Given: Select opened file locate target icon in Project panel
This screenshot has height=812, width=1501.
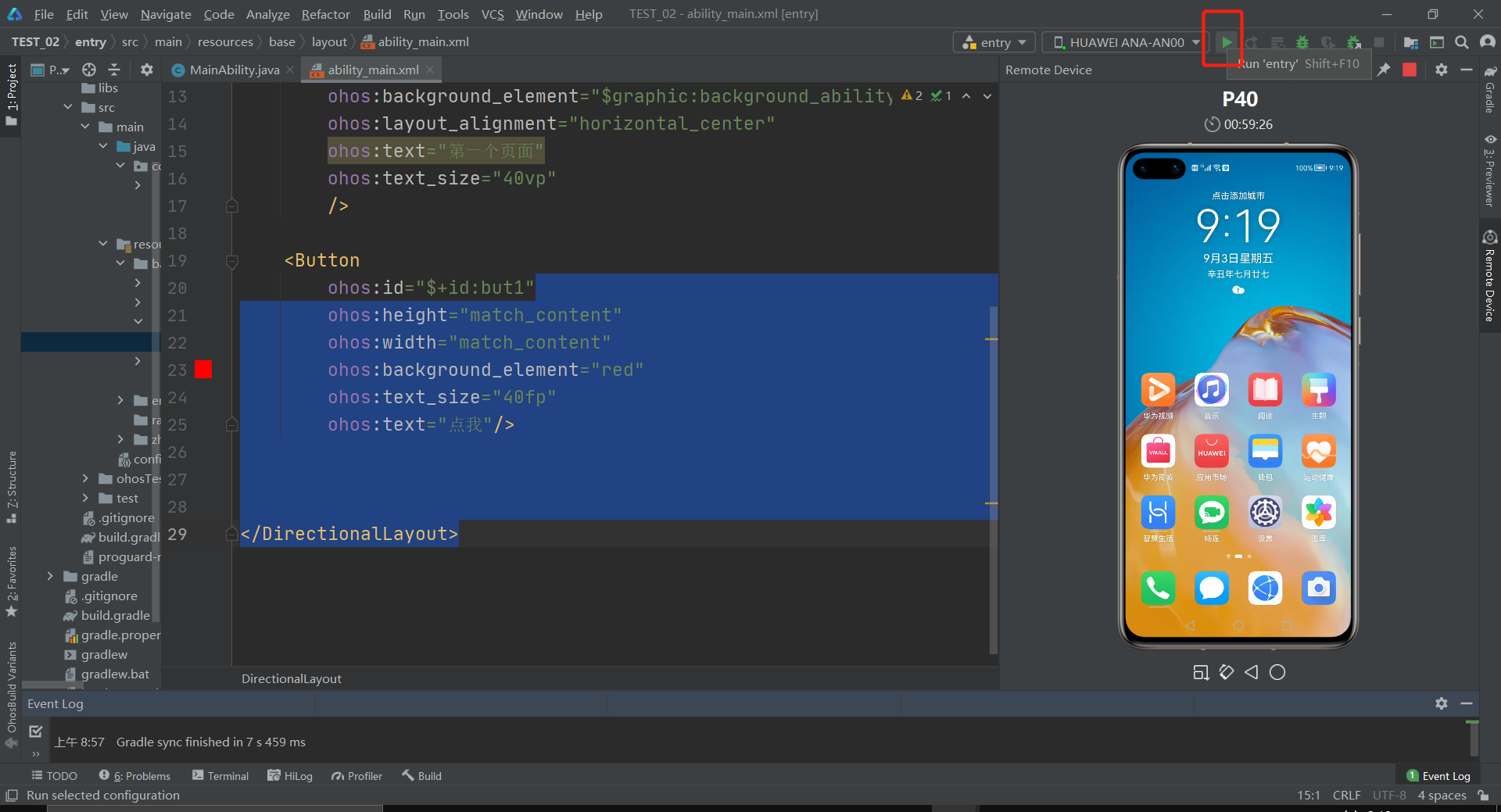Looking at the screenshot, I should click(x=89, y=70).
